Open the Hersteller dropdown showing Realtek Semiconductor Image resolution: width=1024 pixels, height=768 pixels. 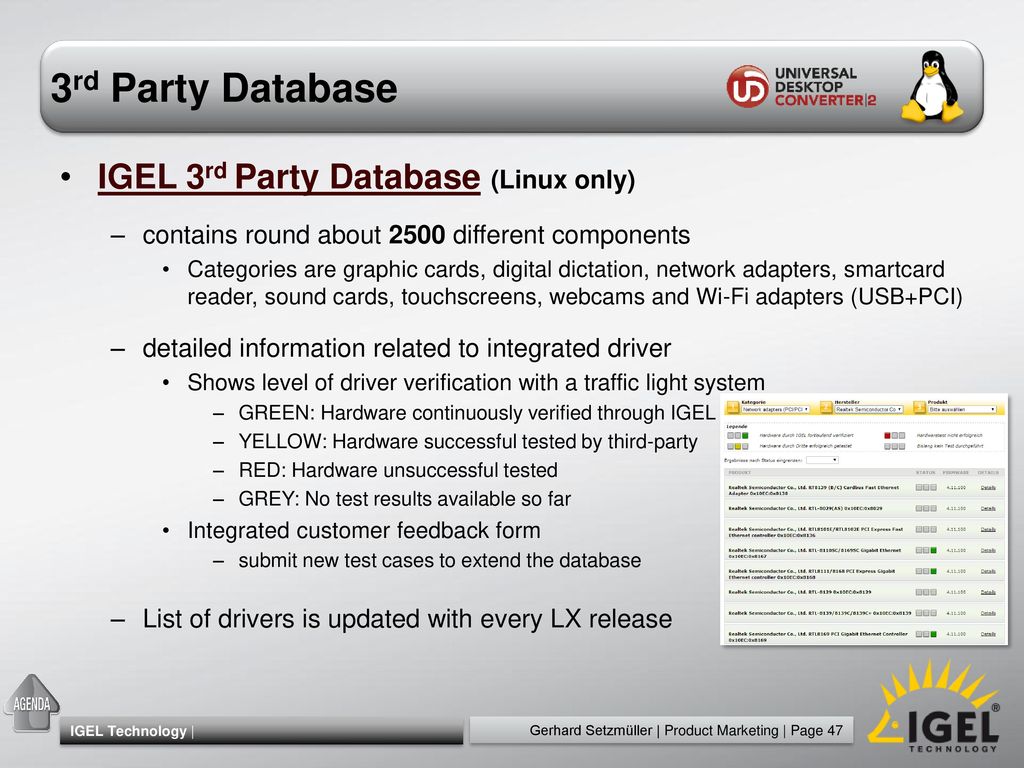[x=869, y=409]
